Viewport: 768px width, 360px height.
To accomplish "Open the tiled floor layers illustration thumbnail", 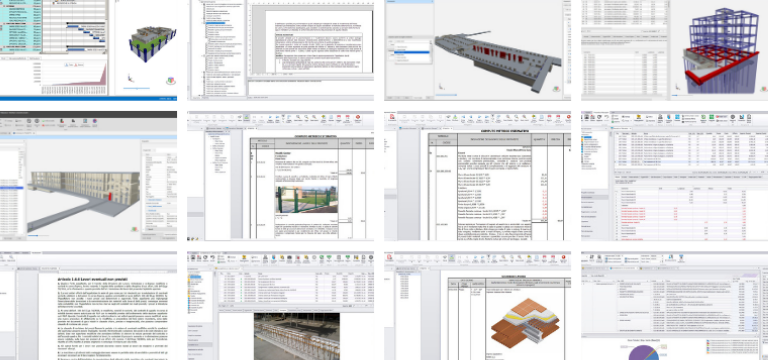I will point(478,306).
